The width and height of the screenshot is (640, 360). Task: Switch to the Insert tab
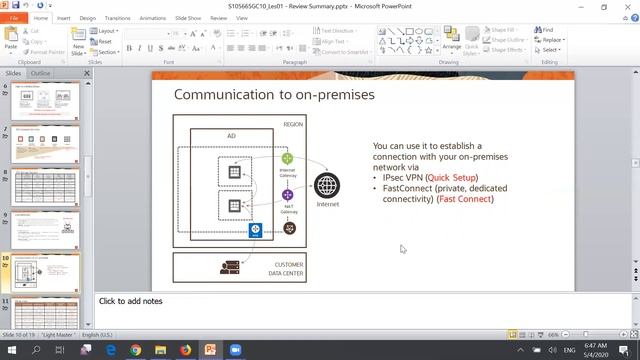pos(63,18)
